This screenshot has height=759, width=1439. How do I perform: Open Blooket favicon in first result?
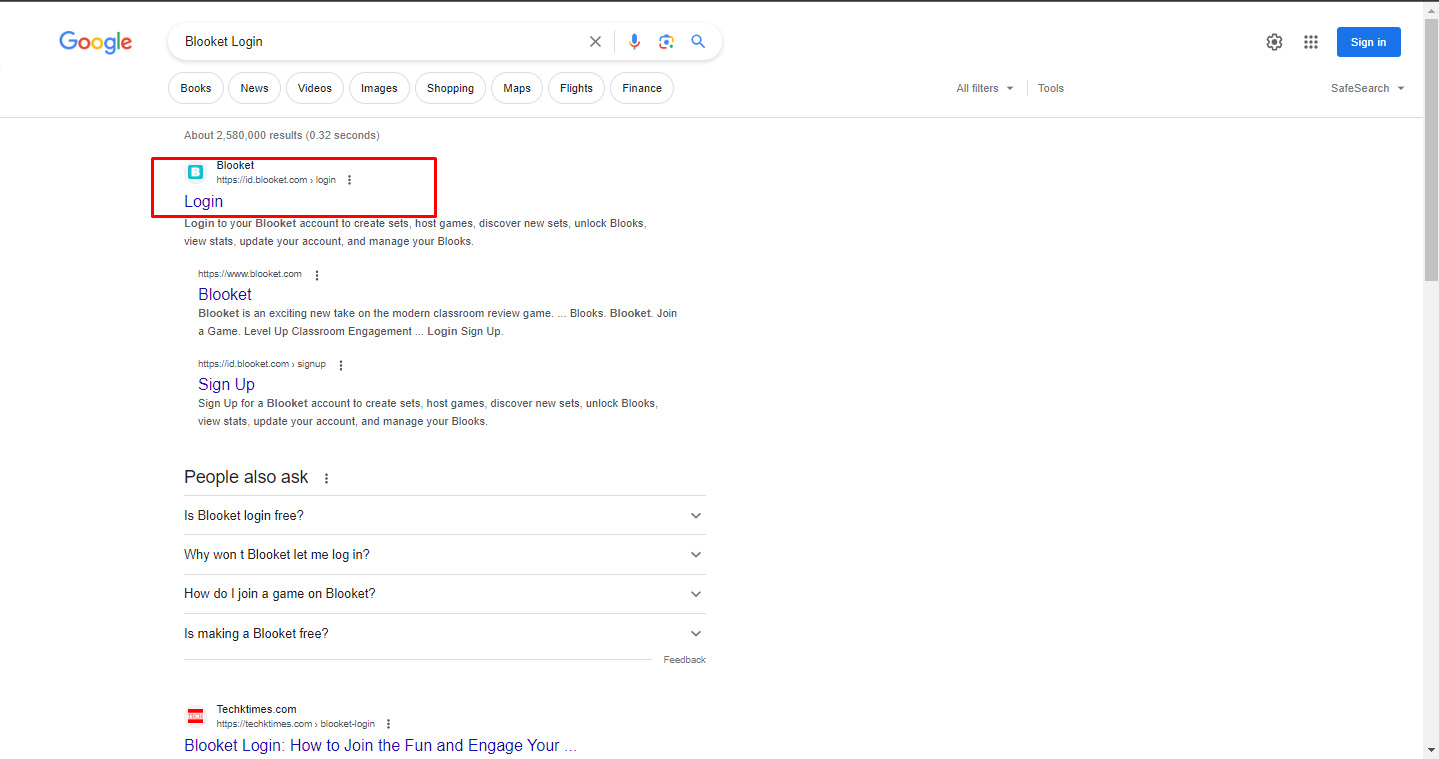[x=195, y=172]
